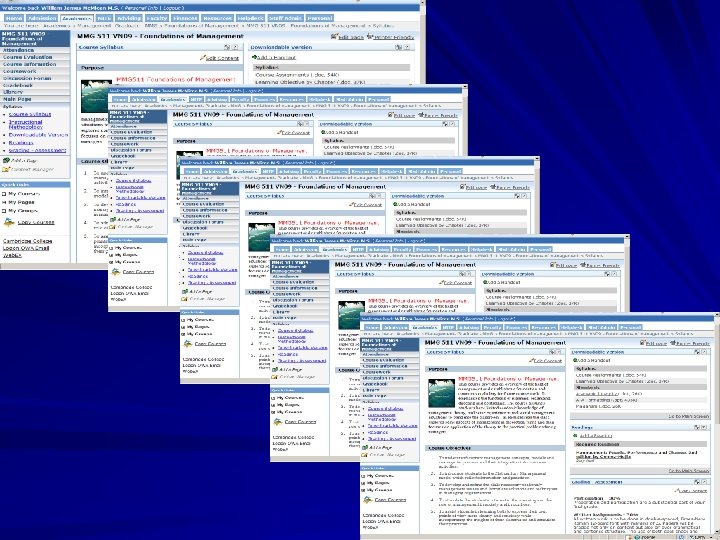Click the textbook cover image in rearmost window

[x=94, y=96]
